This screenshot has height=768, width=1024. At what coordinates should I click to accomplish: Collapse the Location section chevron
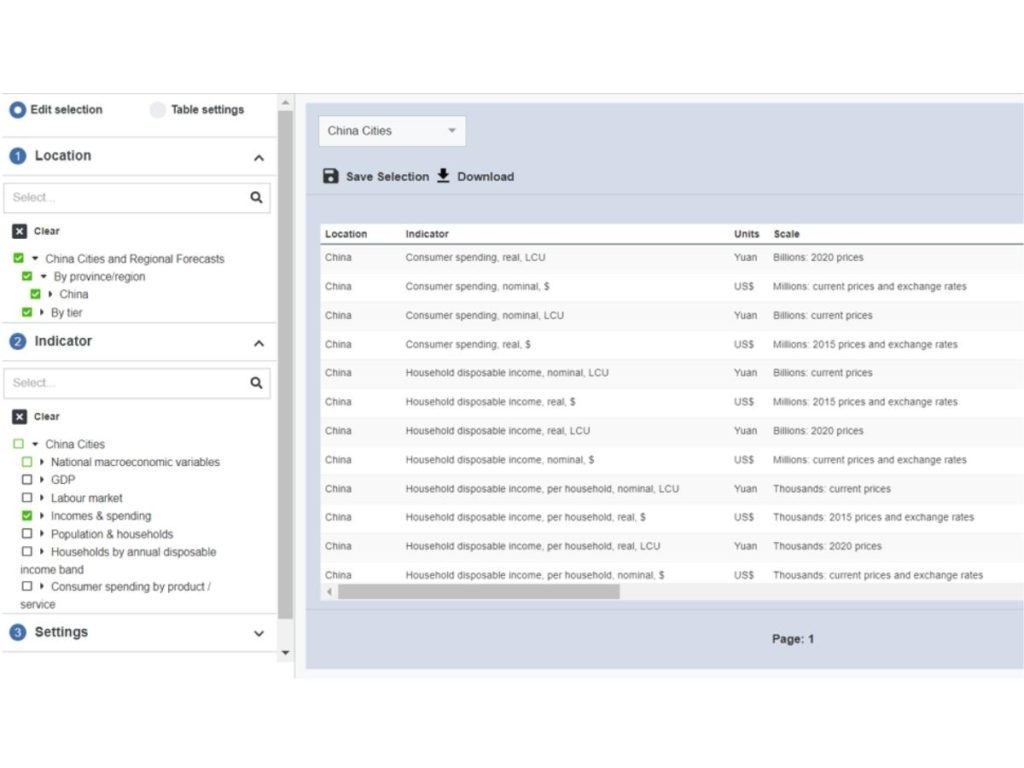click(259, 158)
